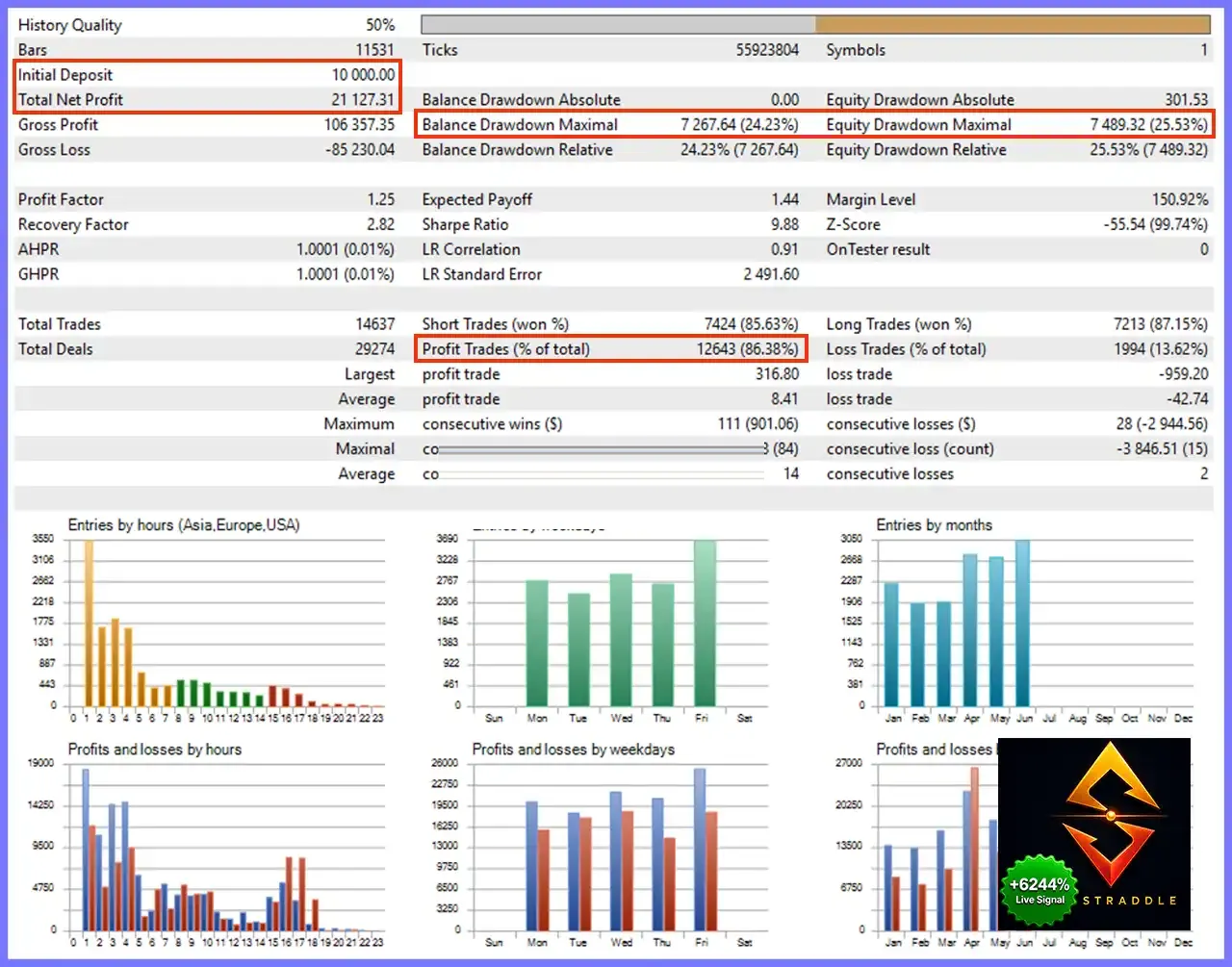Click the +6244% Live Signal badge
Image resolution: width=1232 pixels, height=967 pixels.
[1039, 891]
